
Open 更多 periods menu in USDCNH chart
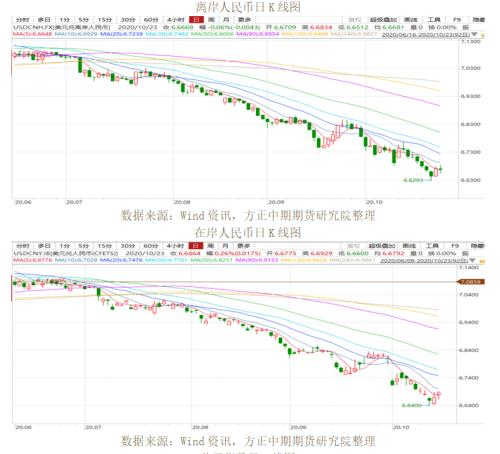click(x=244, y=20)
